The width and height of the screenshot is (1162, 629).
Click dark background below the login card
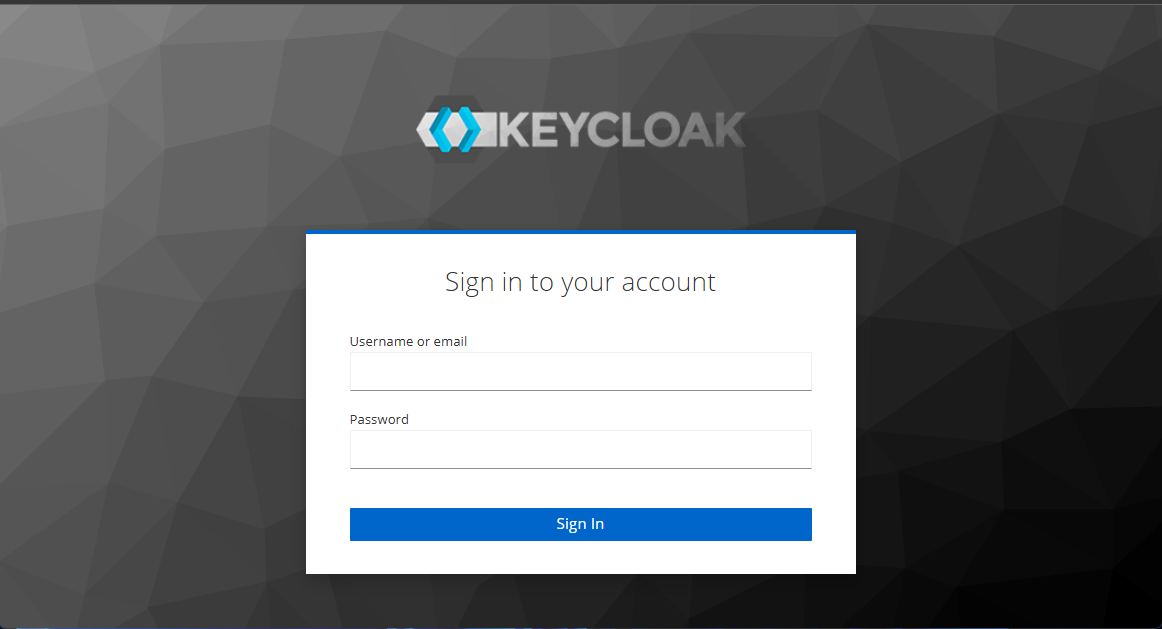click(x=580, y=600)
